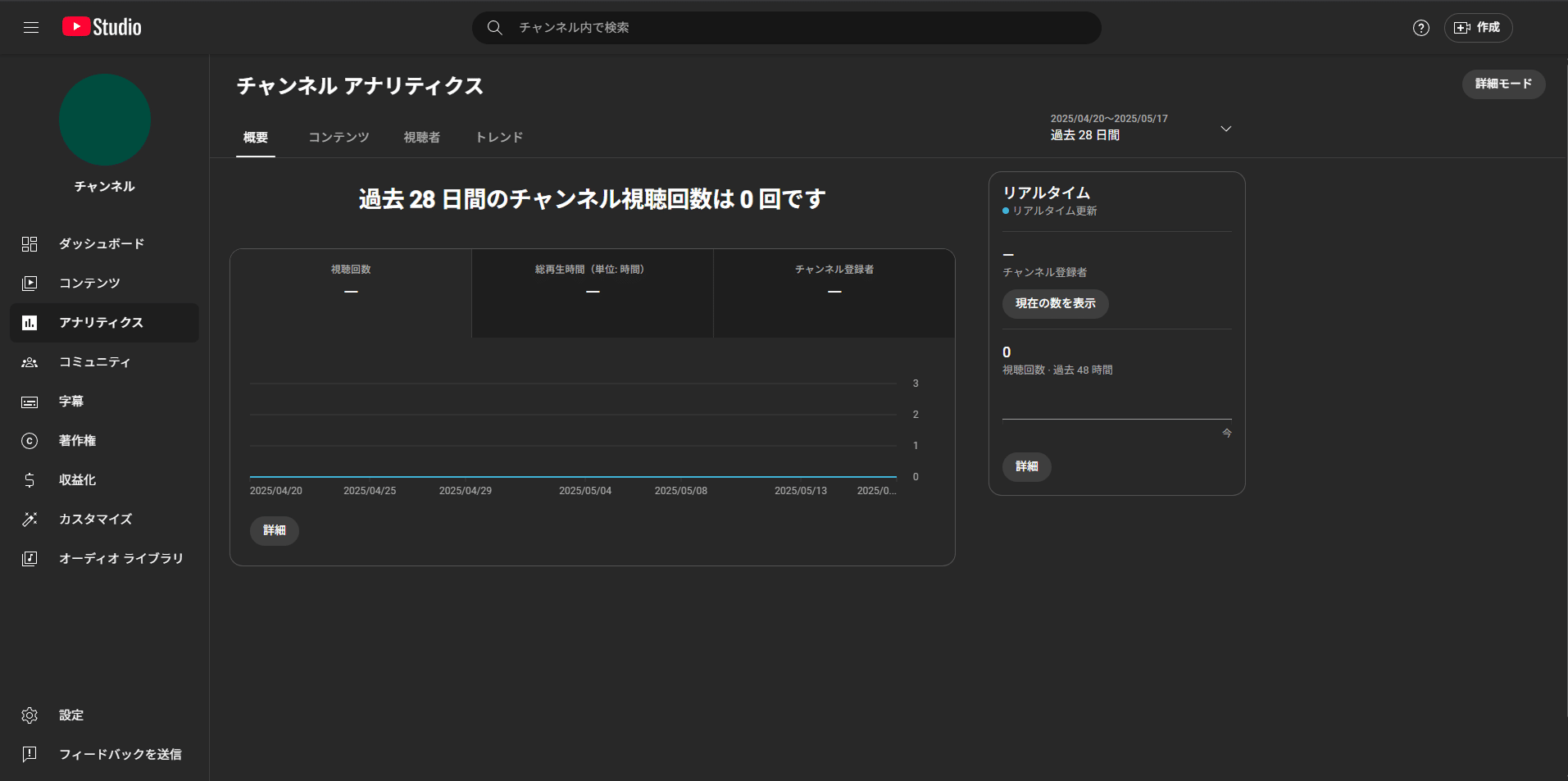Open the コミュニティ section icon
The height and width of the screenshot is (781, 1568).
coord(30,361)
